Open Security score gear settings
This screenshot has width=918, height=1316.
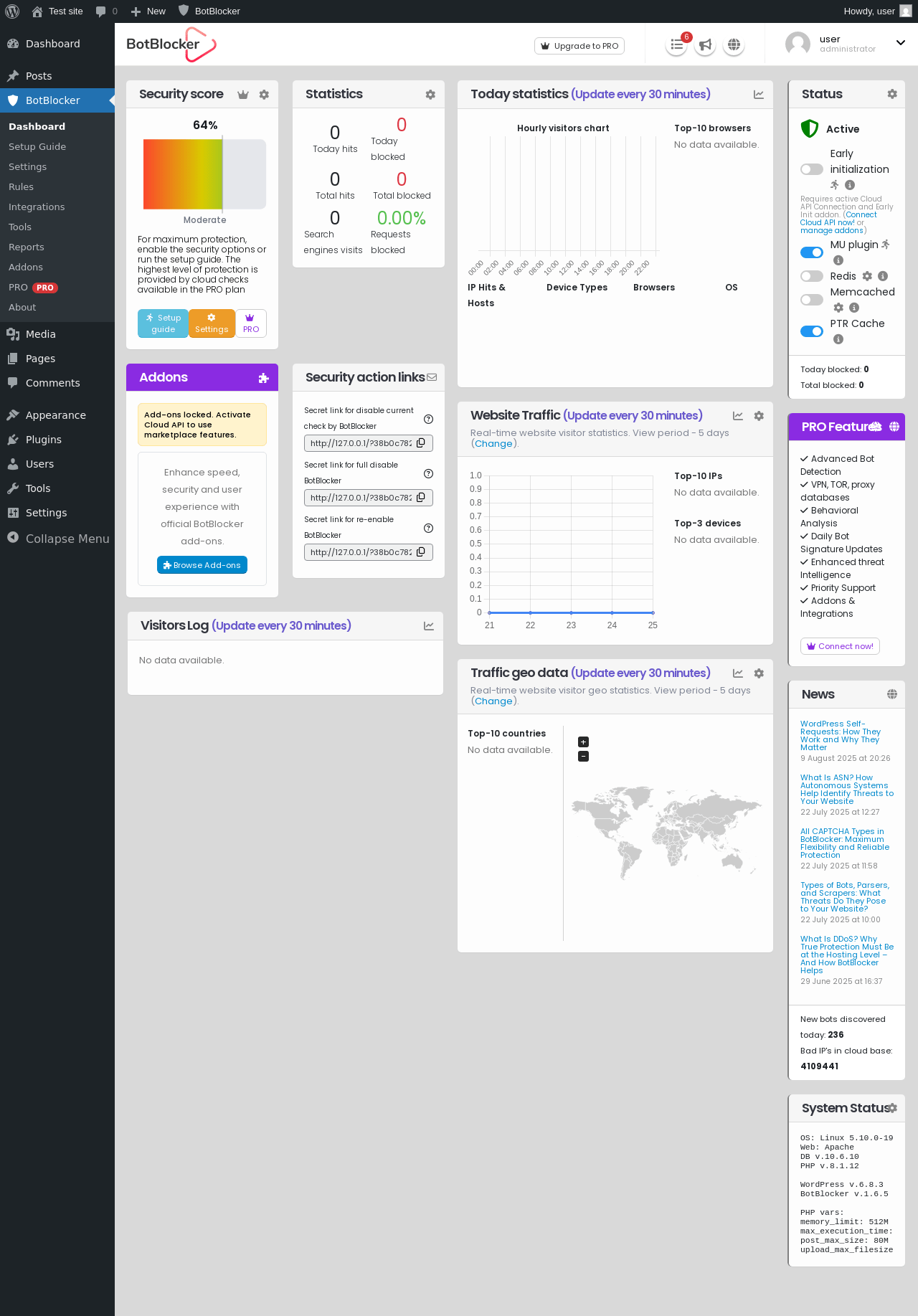(264, 95)
